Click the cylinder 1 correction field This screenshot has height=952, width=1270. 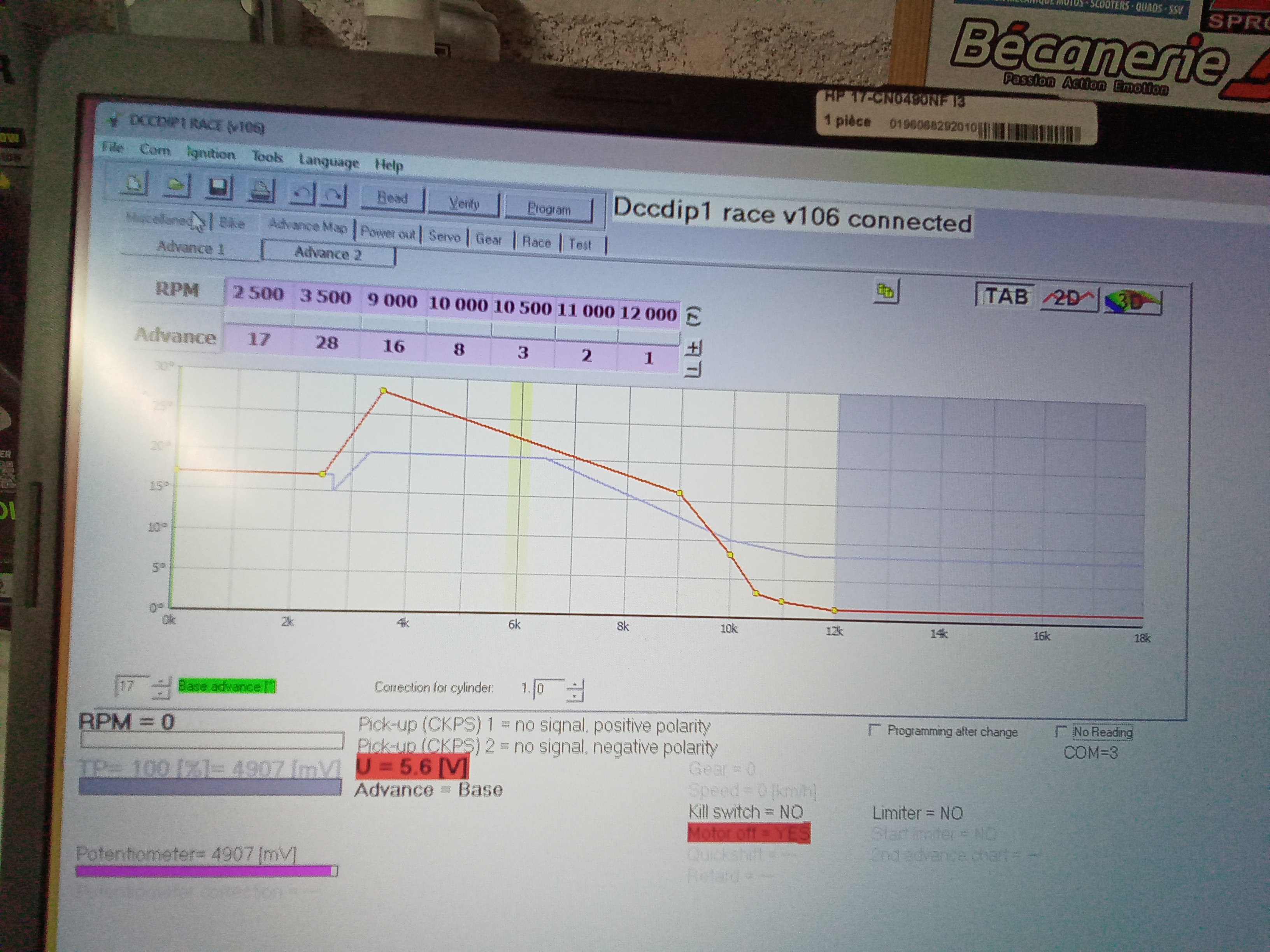549,689
